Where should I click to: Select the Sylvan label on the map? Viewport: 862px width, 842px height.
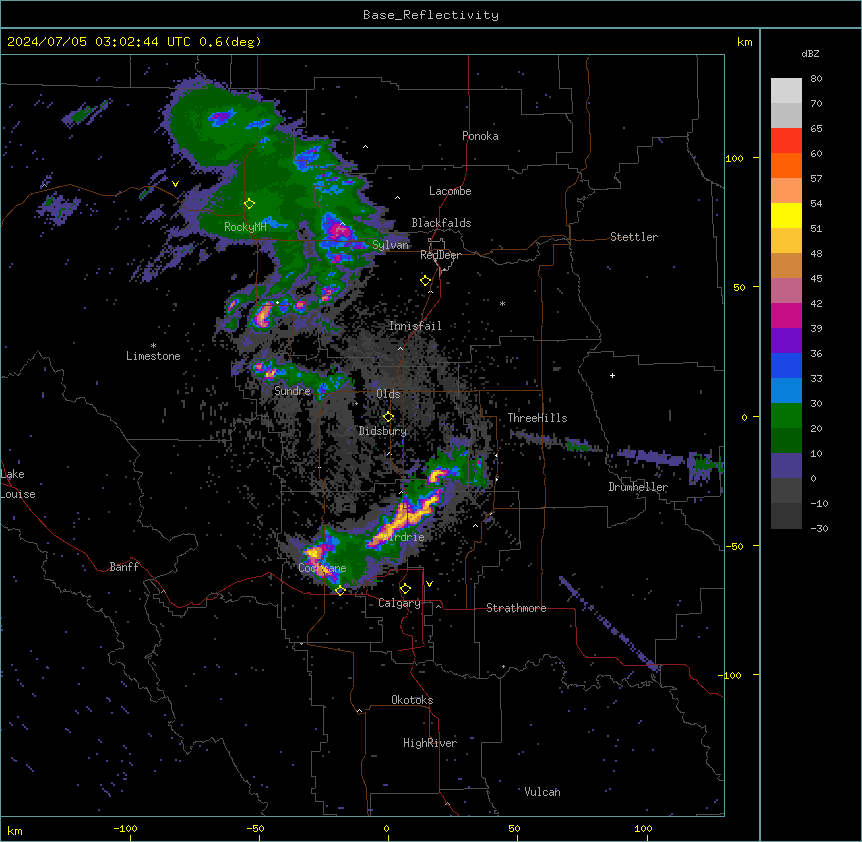coord(391,245)
